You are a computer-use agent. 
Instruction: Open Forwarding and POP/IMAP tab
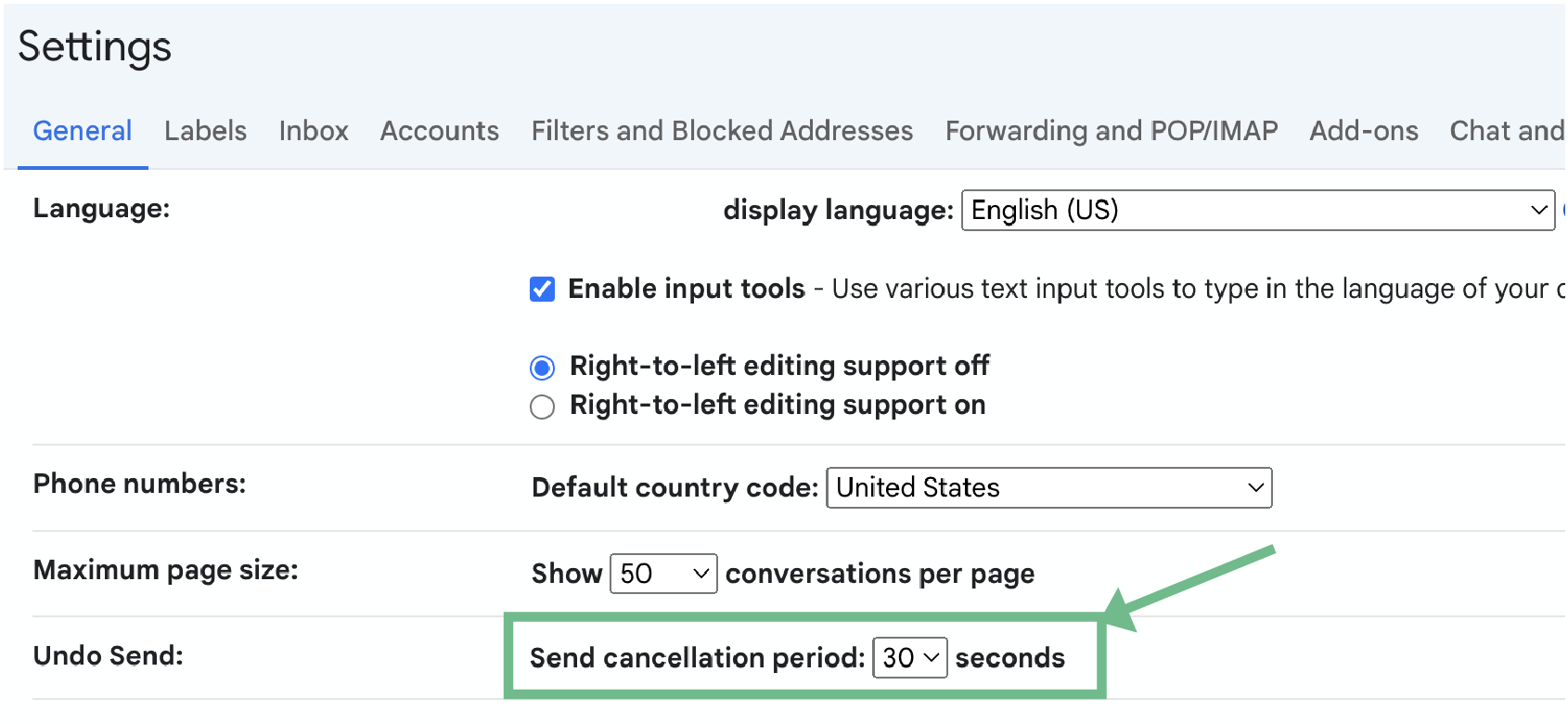pos(1112,131)
